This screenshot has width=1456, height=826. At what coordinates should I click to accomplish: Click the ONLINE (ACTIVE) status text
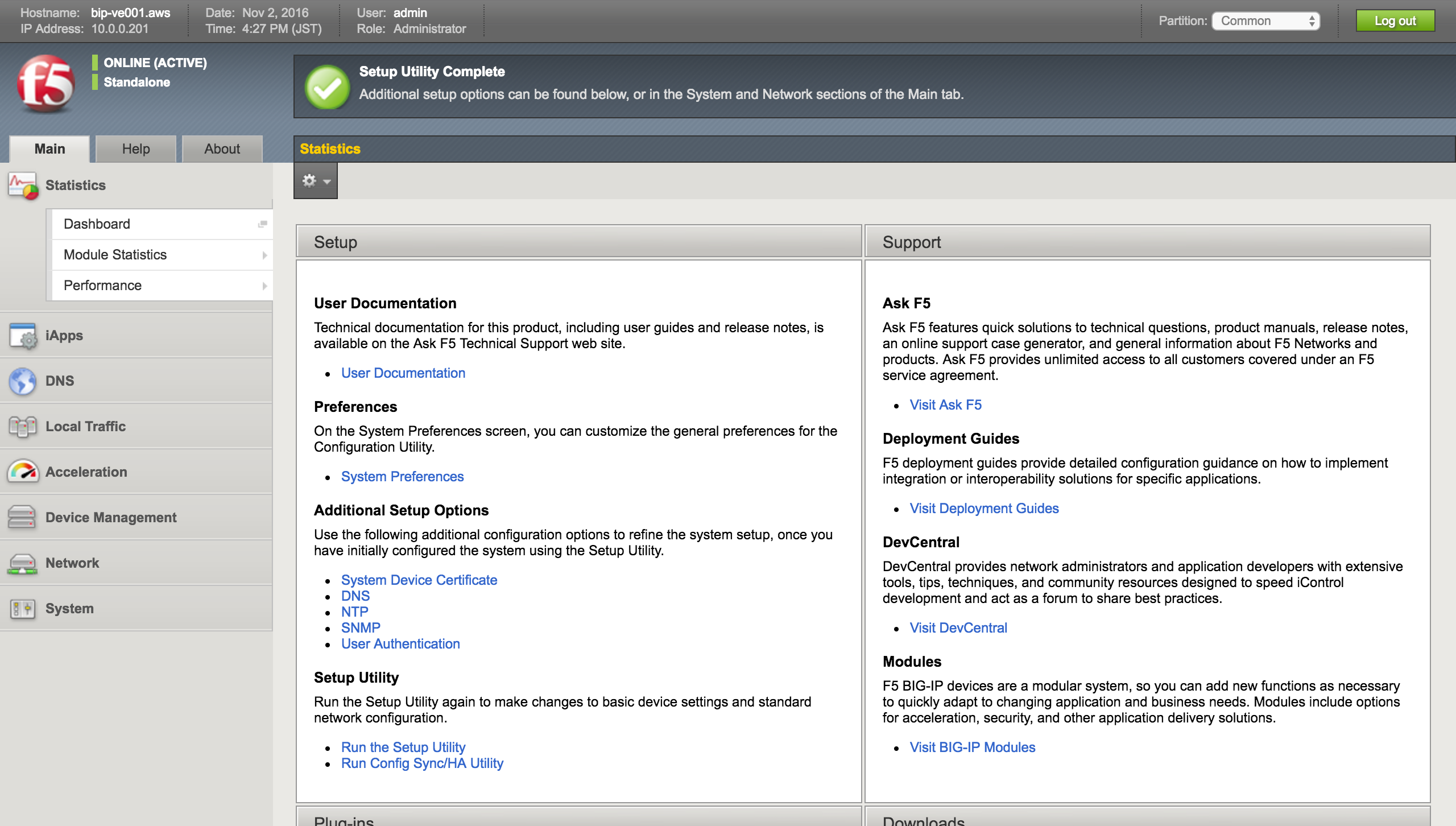(x=155, y=63)
